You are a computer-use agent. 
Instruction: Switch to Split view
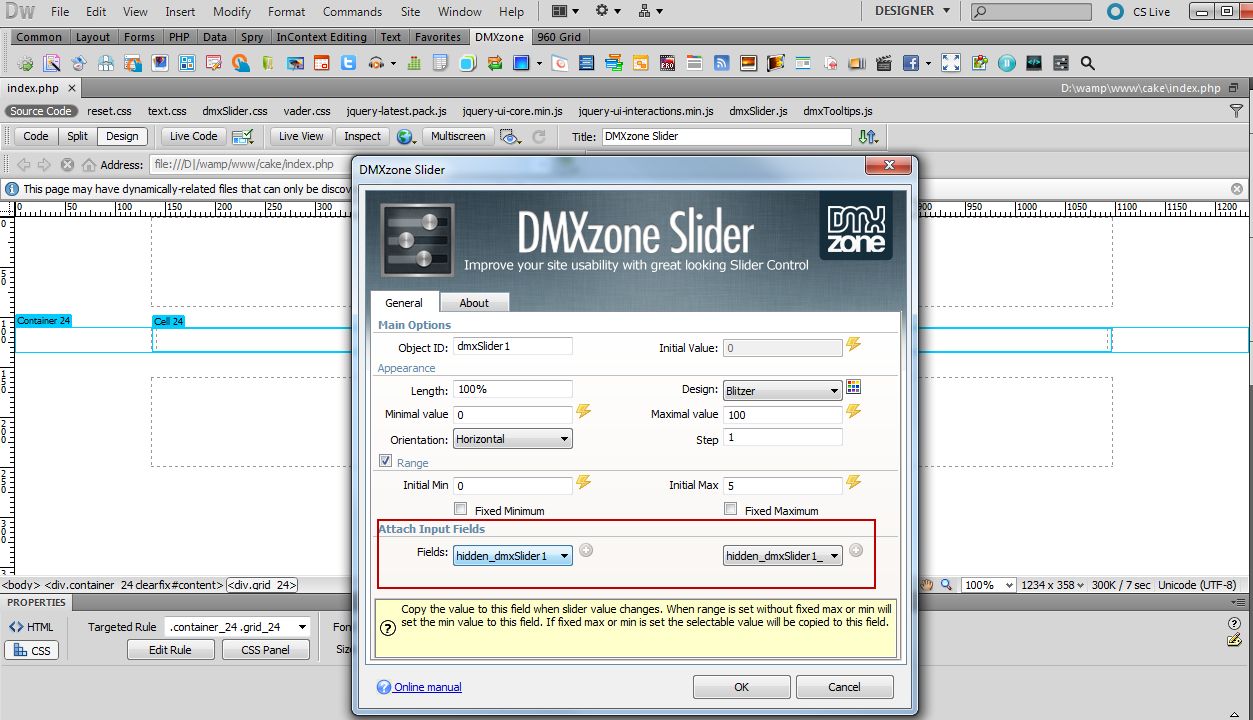(78, 136)
